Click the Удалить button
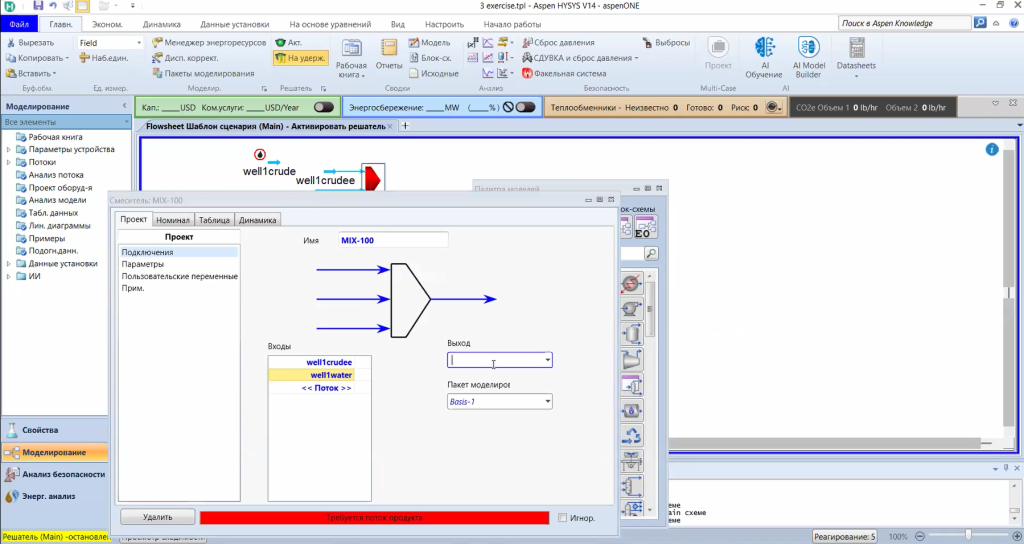This screenshot has height=544, width=1024. (x=157, y=517)
